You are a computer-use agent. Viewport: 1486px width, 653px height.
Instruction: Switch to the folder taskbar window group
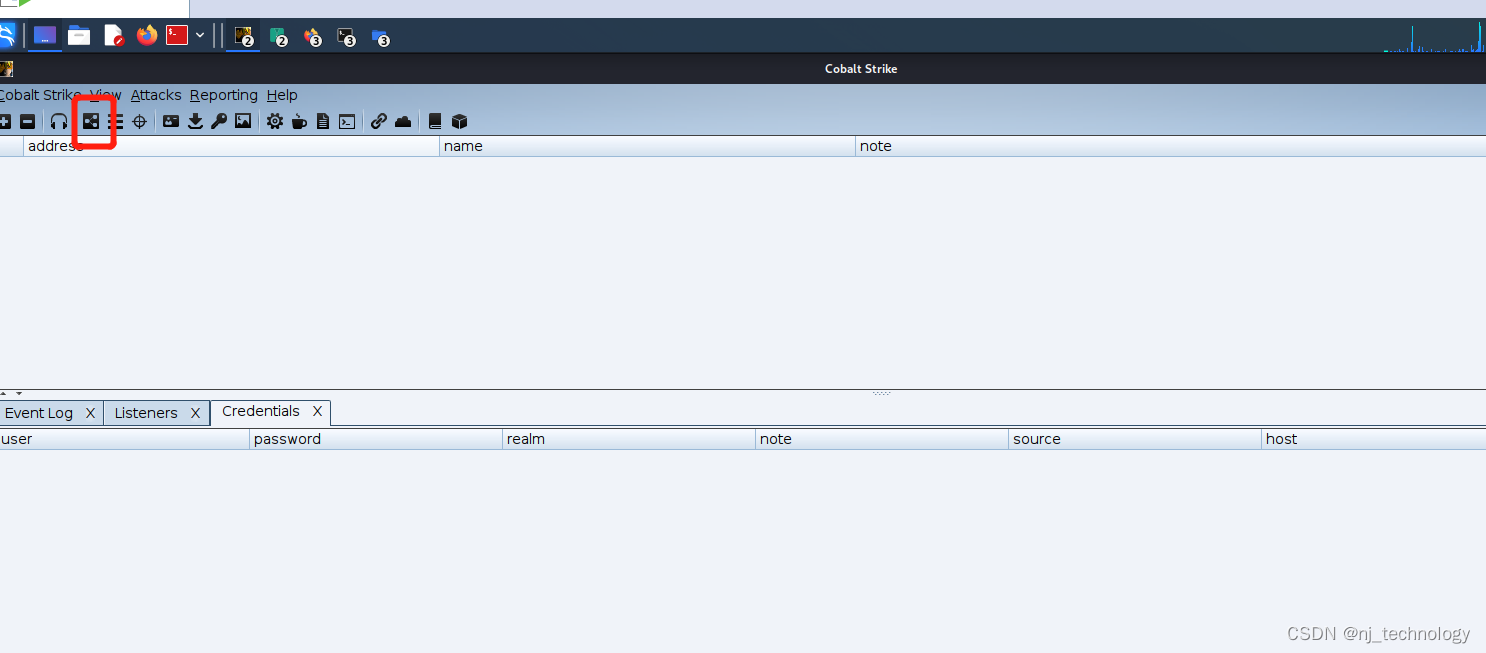coord(380,37)
